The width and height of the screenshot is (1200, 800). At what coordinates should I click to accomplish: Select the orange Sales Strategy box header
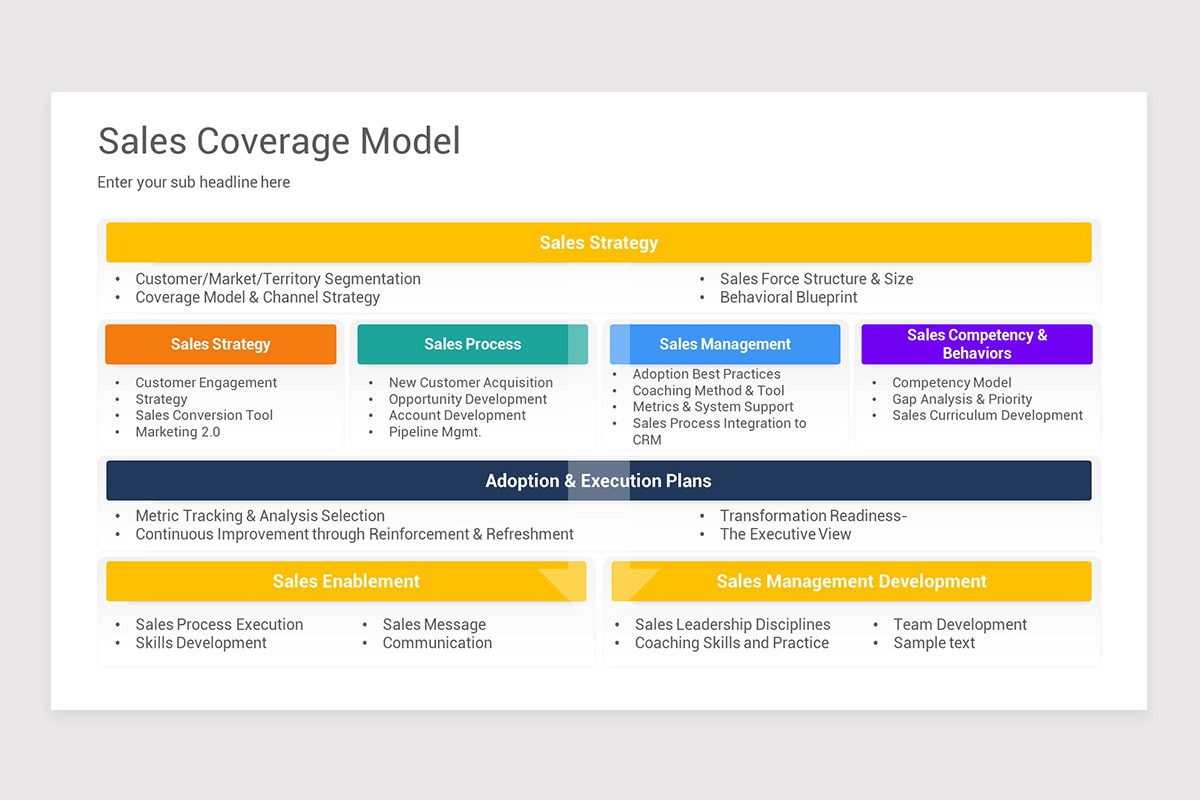(220, 344)
